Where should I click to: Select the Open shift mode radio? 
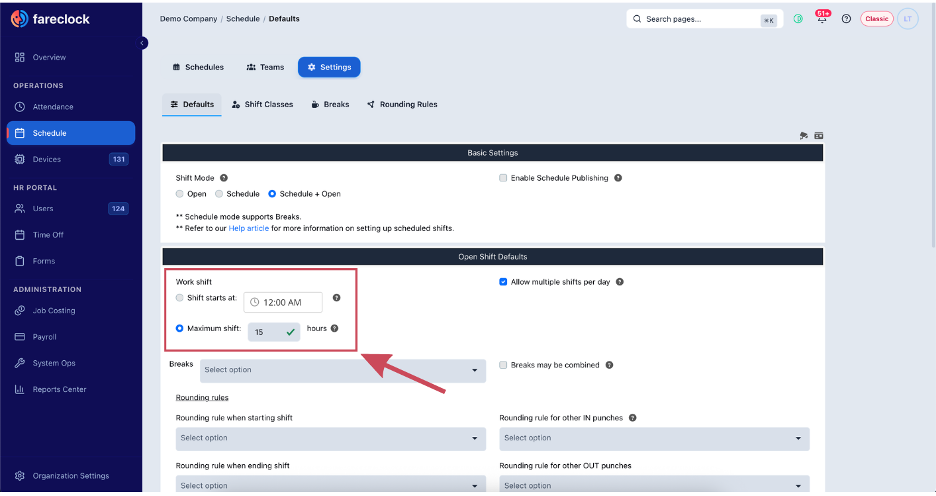(180, 194)
